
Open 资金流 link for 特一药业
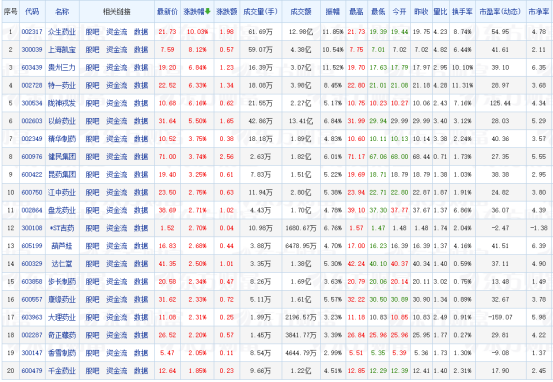(x=117, y=85)
